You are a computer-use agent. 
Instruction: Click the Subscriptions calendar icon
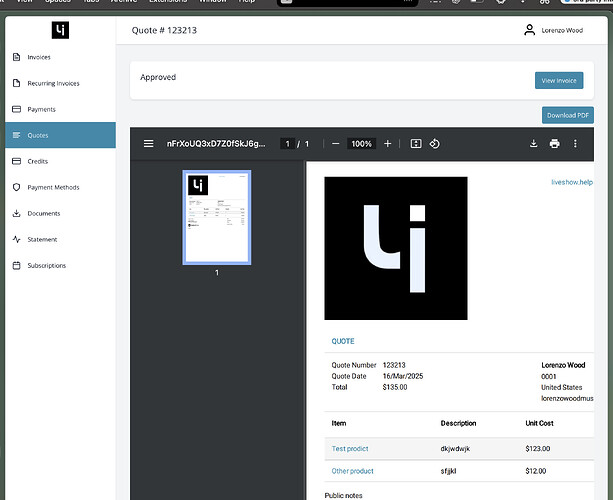(x=16, y=265)
